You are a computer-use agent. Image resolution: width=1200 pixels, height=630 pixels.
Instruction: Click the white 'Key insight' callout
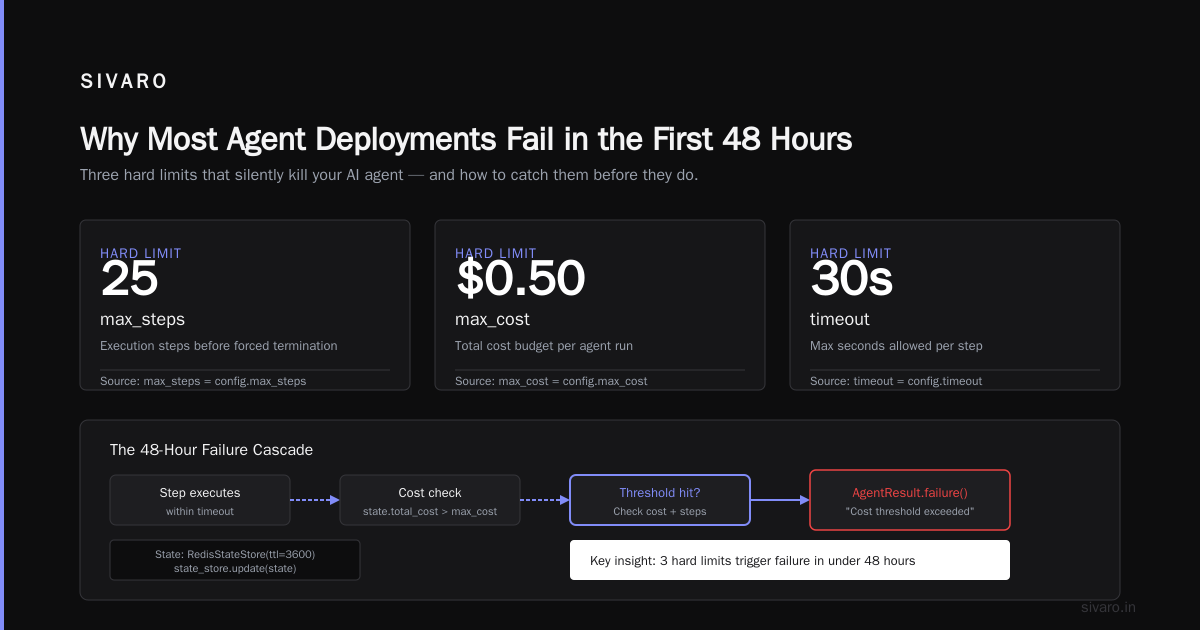(x=790, y=560)
